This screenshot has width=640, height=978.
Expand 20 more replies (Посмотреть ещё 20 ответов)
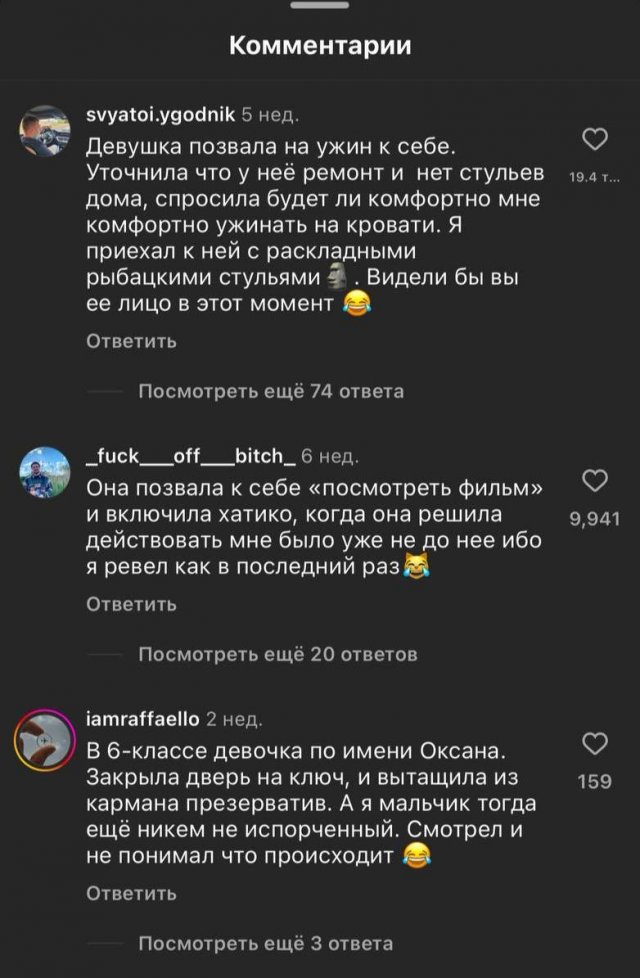pos(277,654)
